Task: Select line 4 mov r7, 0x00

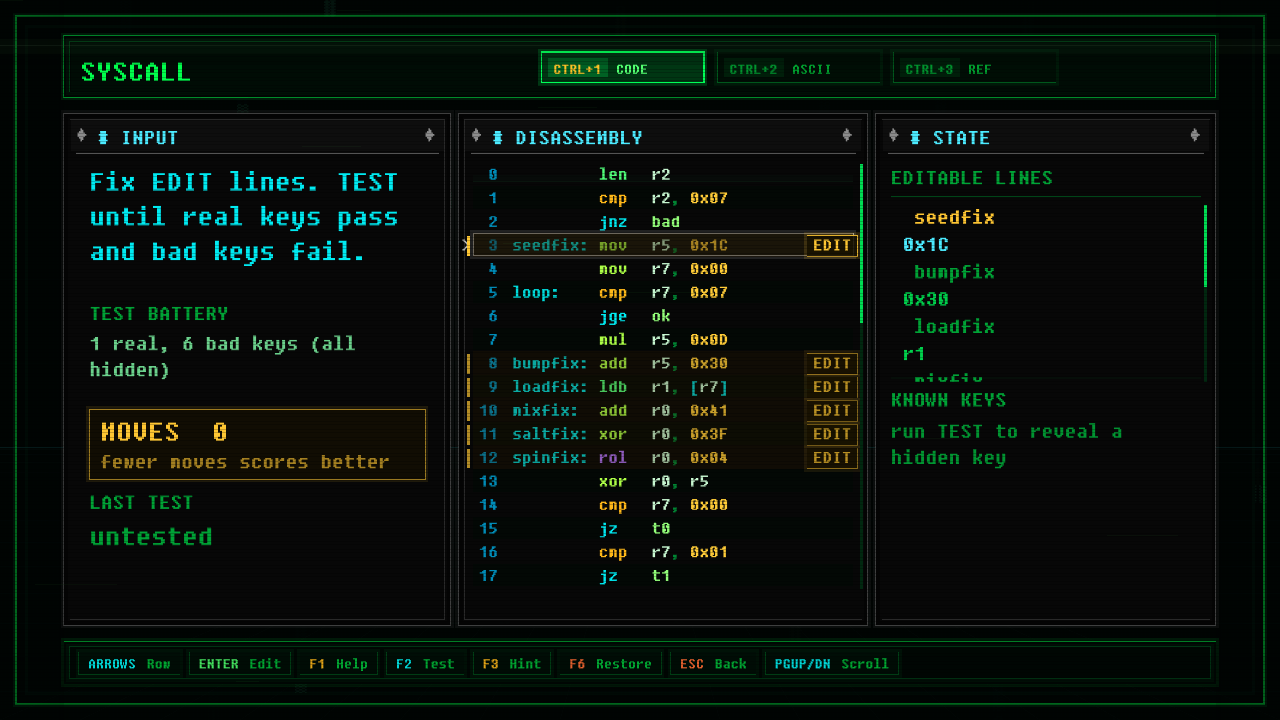Action: coord(662,269)
